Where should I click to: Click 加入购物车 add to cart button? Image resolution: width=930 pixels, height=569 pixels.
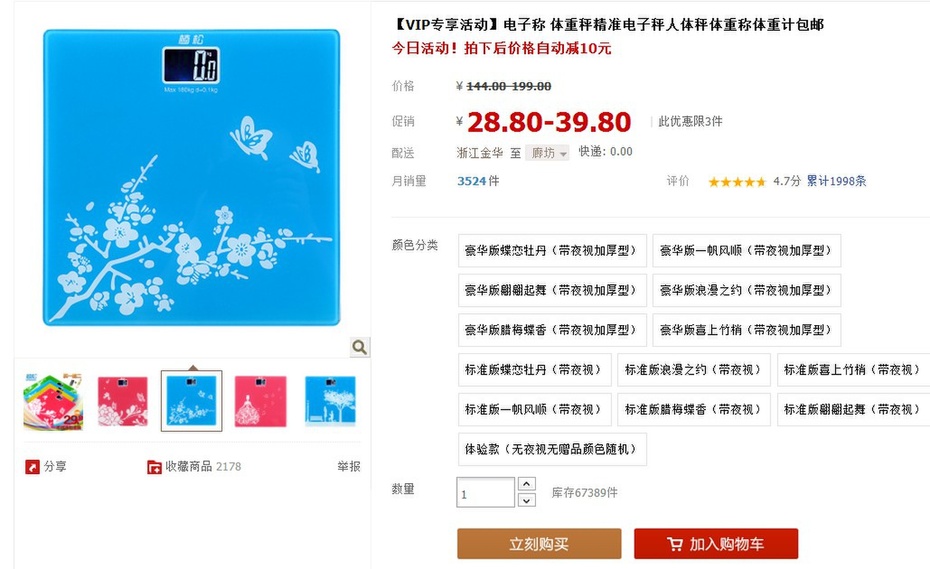point(716,543)
